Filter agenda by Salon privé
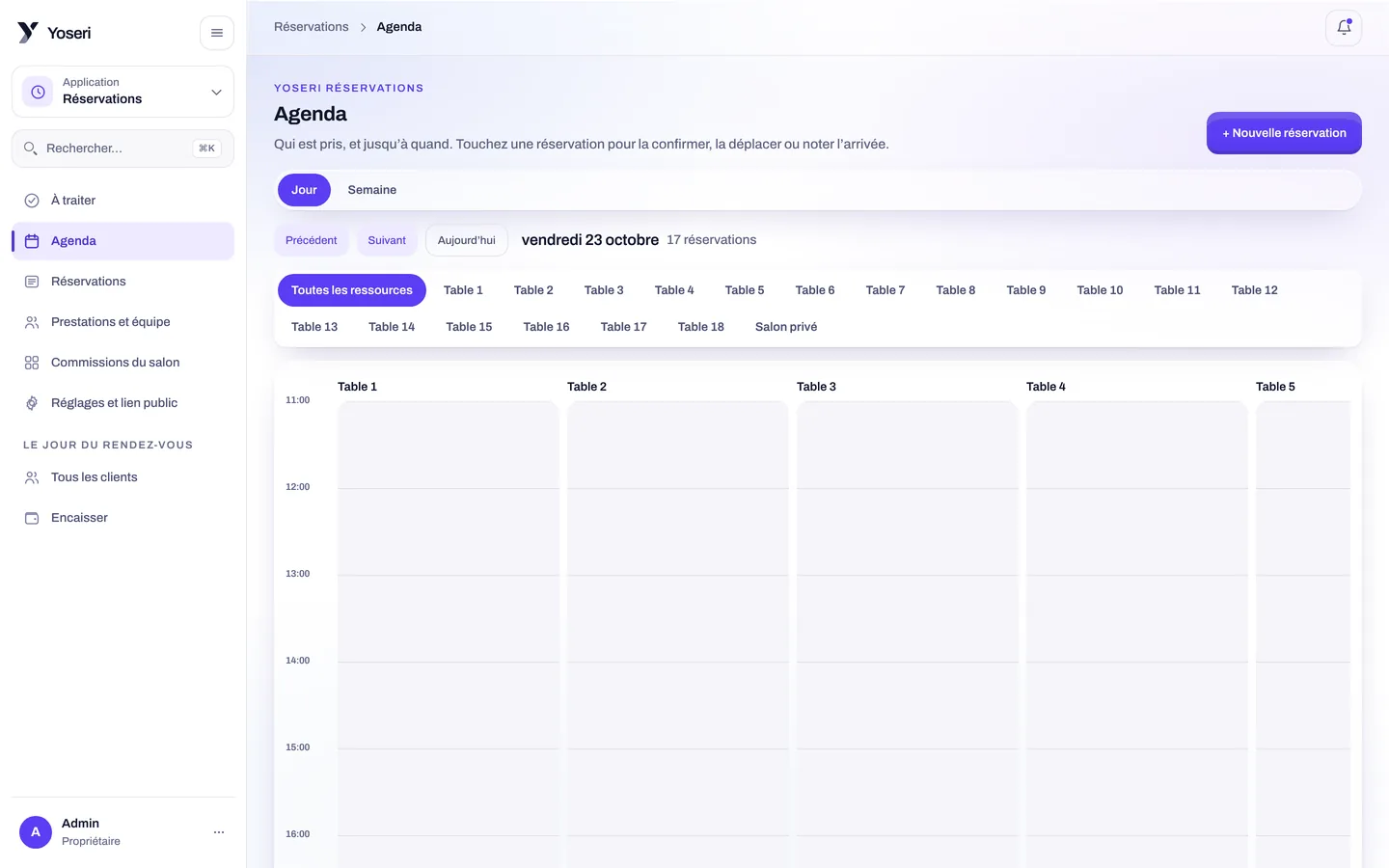The image size is (1389, 868). pyautogui.click(x=786, y=327)
